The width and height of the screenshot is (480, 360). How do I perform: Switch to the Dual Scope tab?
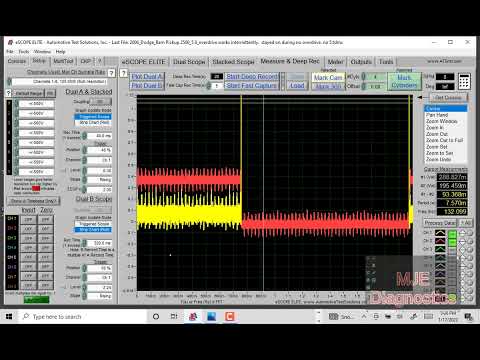189,62
